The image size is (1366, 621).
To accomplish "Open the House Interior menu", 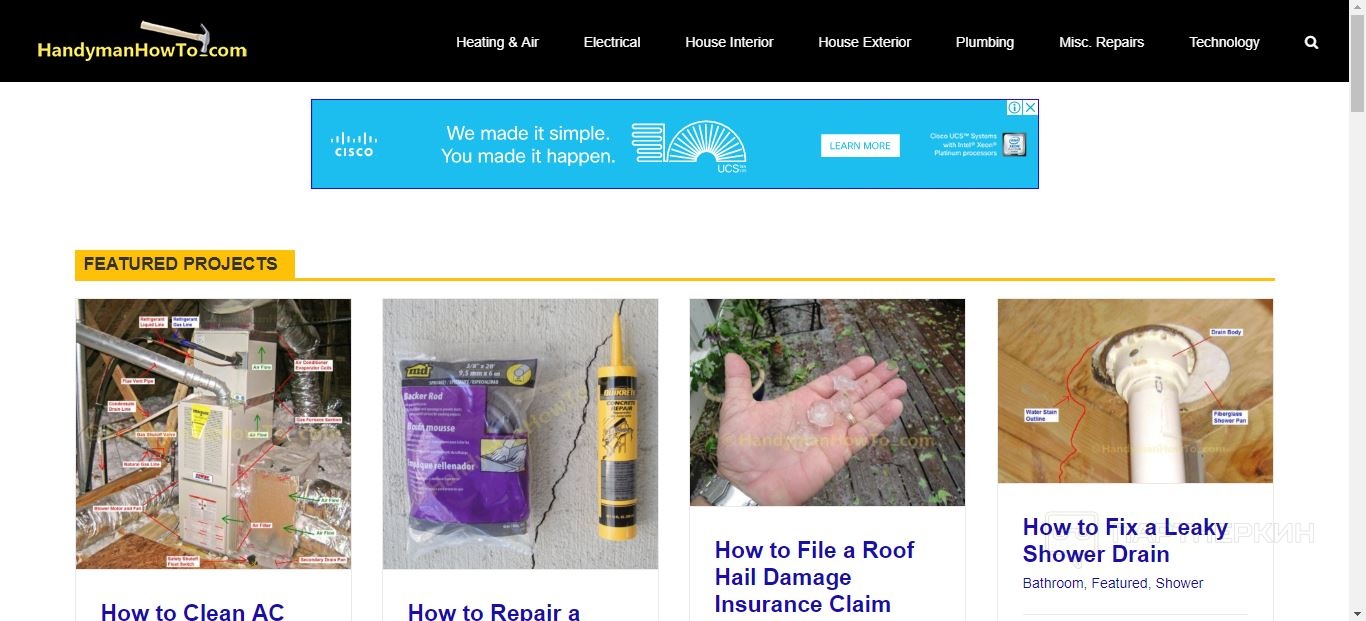I will point(729,42).
